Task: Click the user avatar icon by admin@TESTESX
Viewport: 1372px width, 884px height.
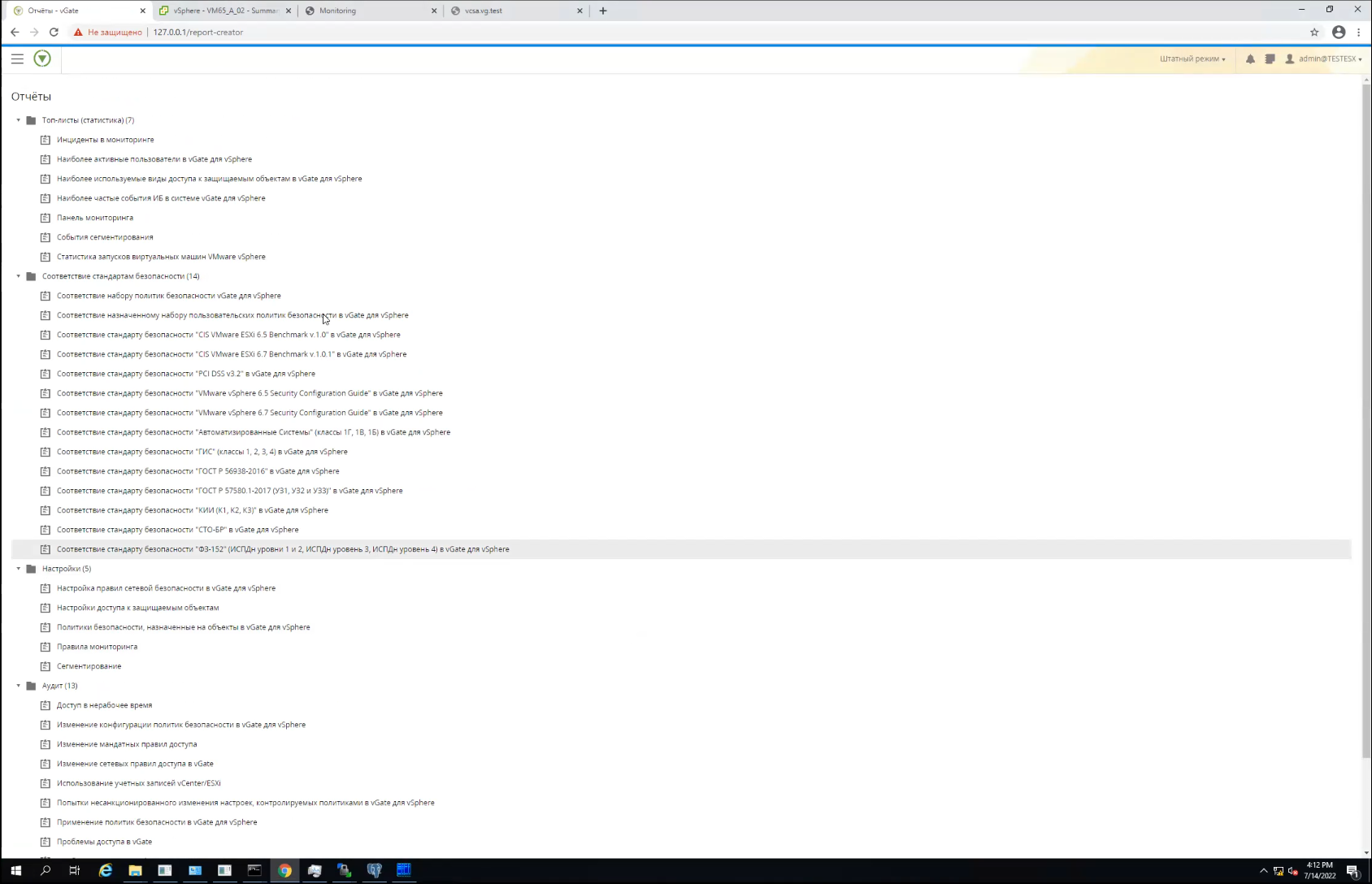Action: [x=1289, y=58]
